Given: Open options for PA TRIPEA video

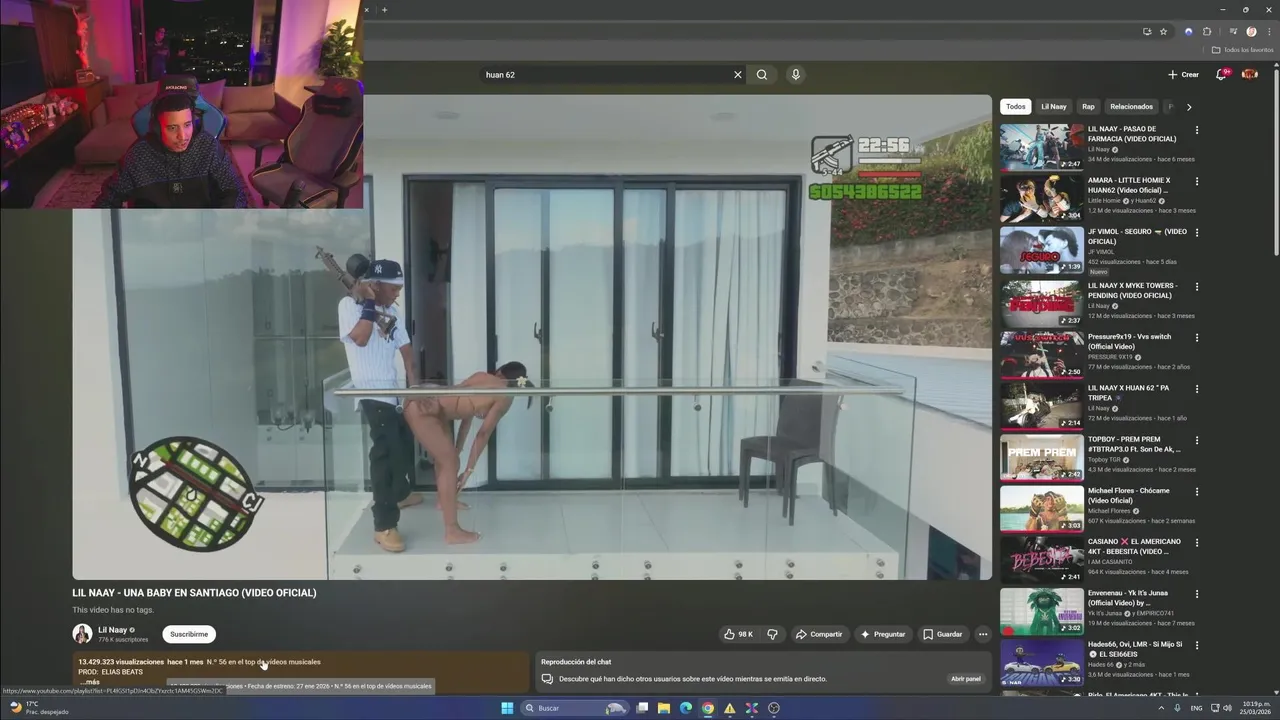Looking at the screenshot, I should (1196, 389).
